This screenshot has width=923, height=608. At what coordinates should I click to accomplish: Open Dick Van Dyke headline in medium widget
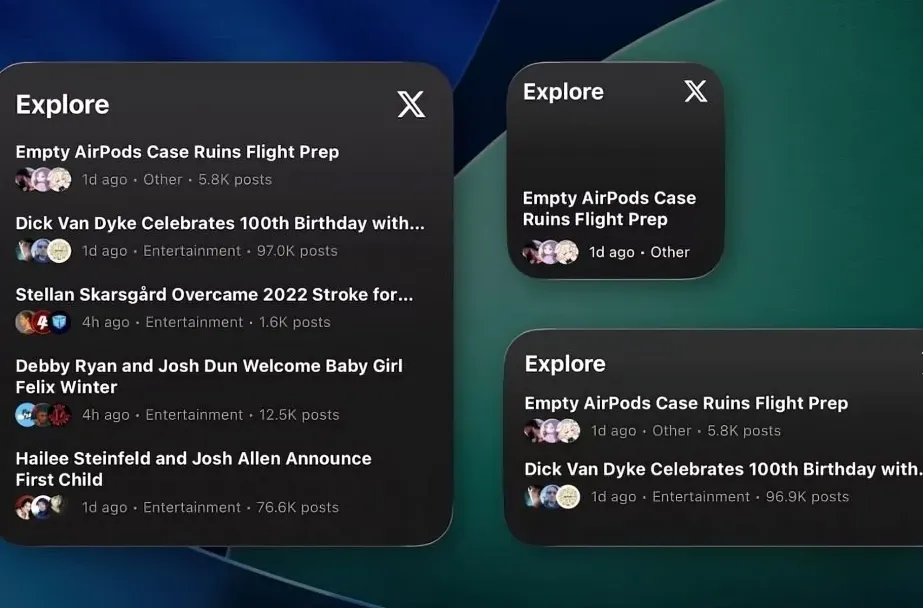720,469
